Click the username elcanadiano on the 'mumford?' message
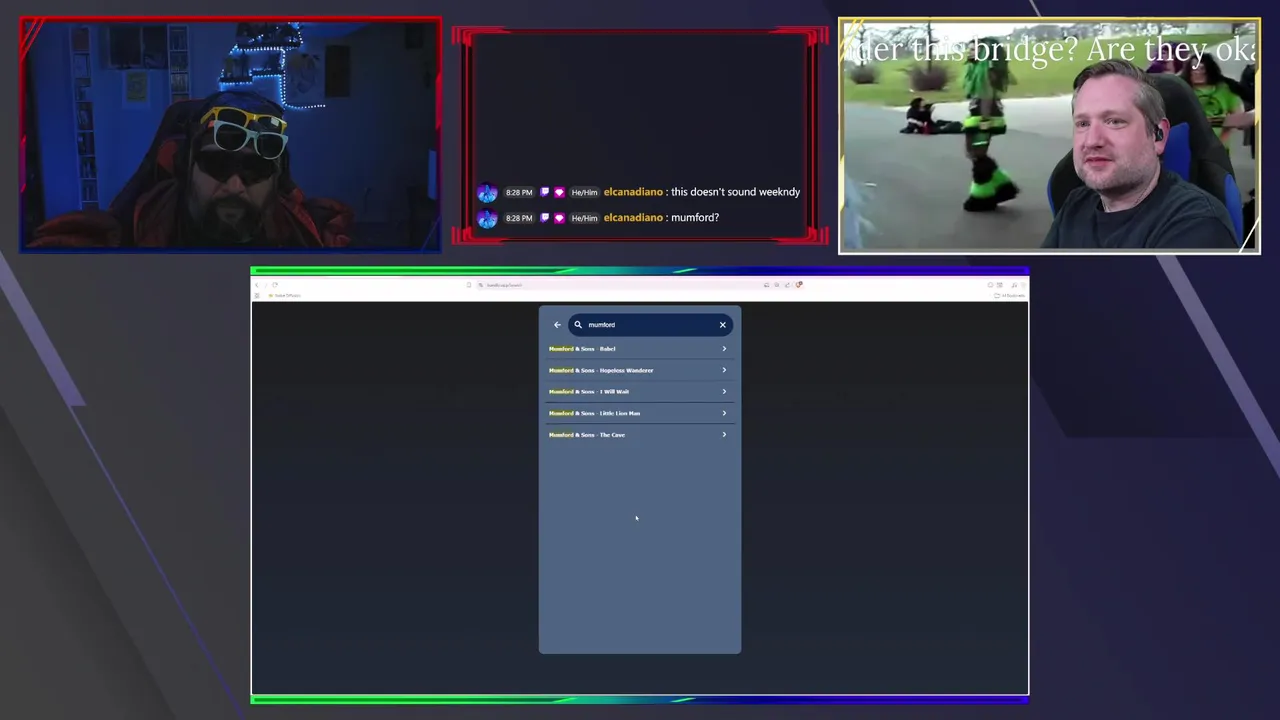The width and height of the screenshot is (1280, 720). point(633,218)
